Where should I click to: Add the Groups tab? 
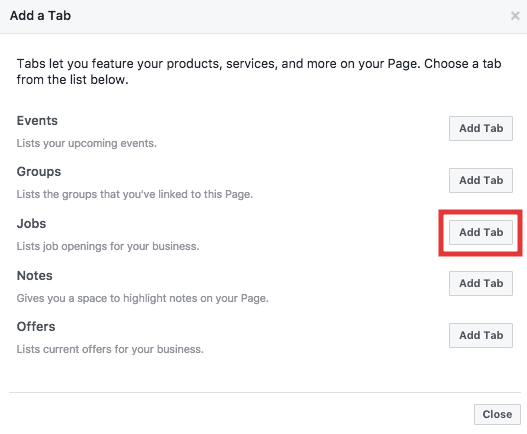coord(481,181)
